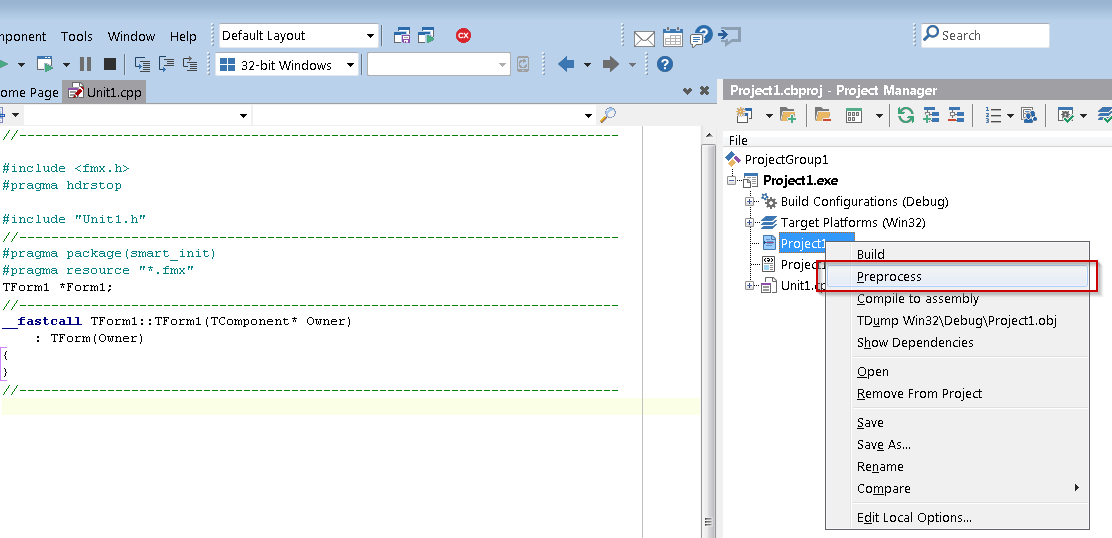Open the Back navigation history dropdown
This screenshot has height=538, width=1112.
[587, 65]
